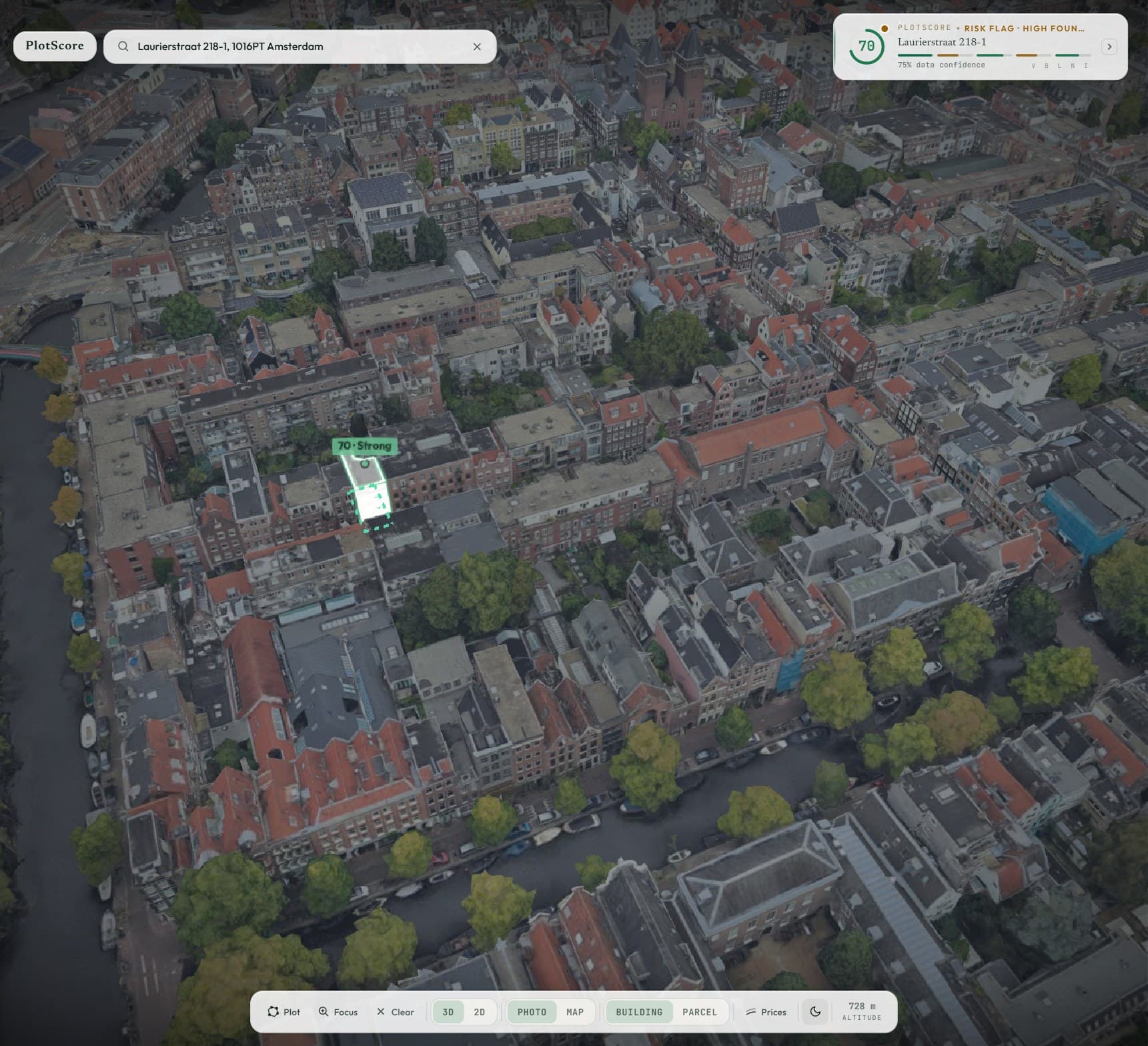Click the first green score bar V
Image resolution: width=1148 pixels, height=1046 pixels.
coord(915,55)
